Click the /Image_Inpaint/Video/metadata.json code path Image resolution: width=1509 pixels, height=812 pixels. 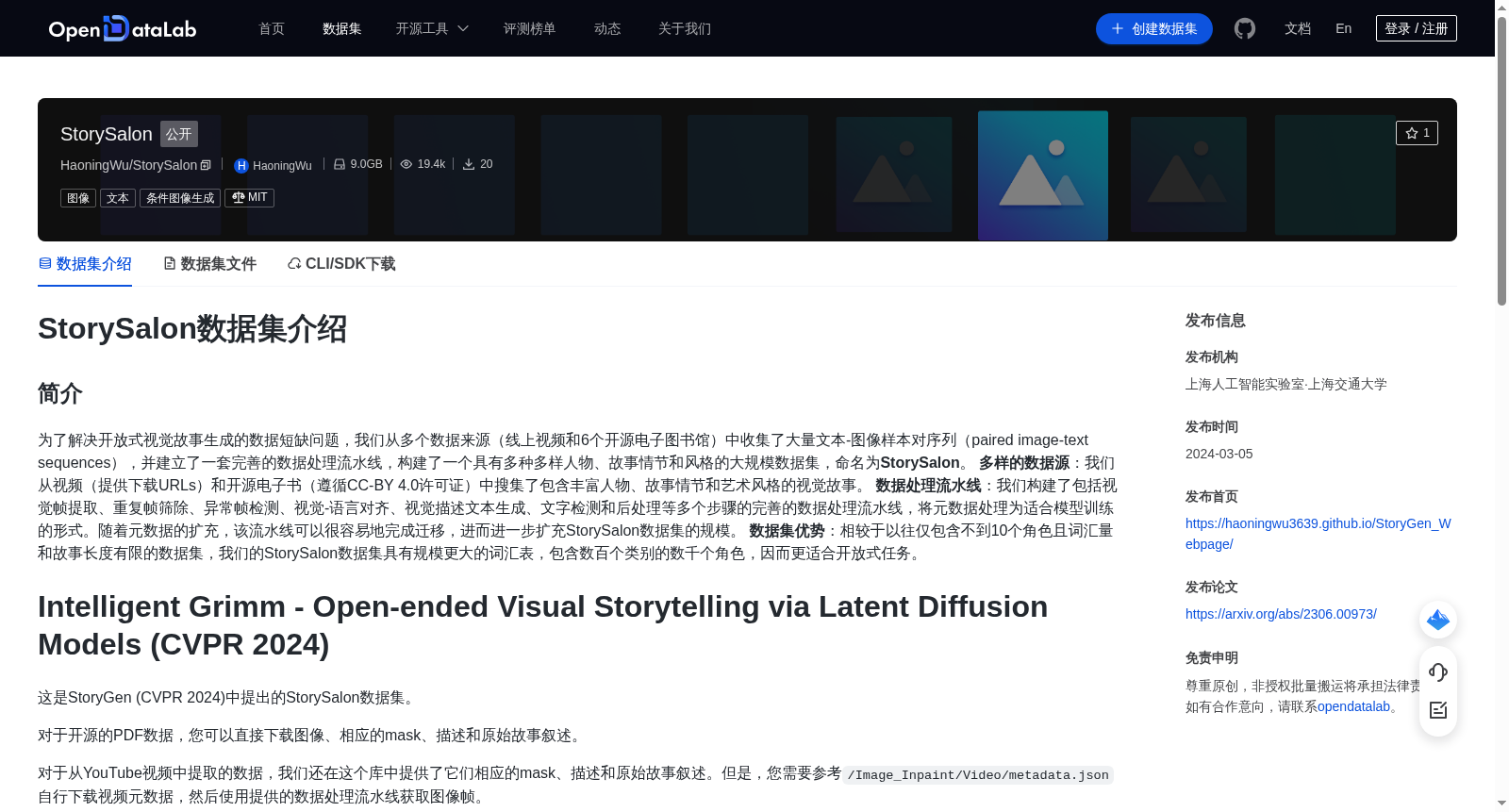[x=978, y=775]
